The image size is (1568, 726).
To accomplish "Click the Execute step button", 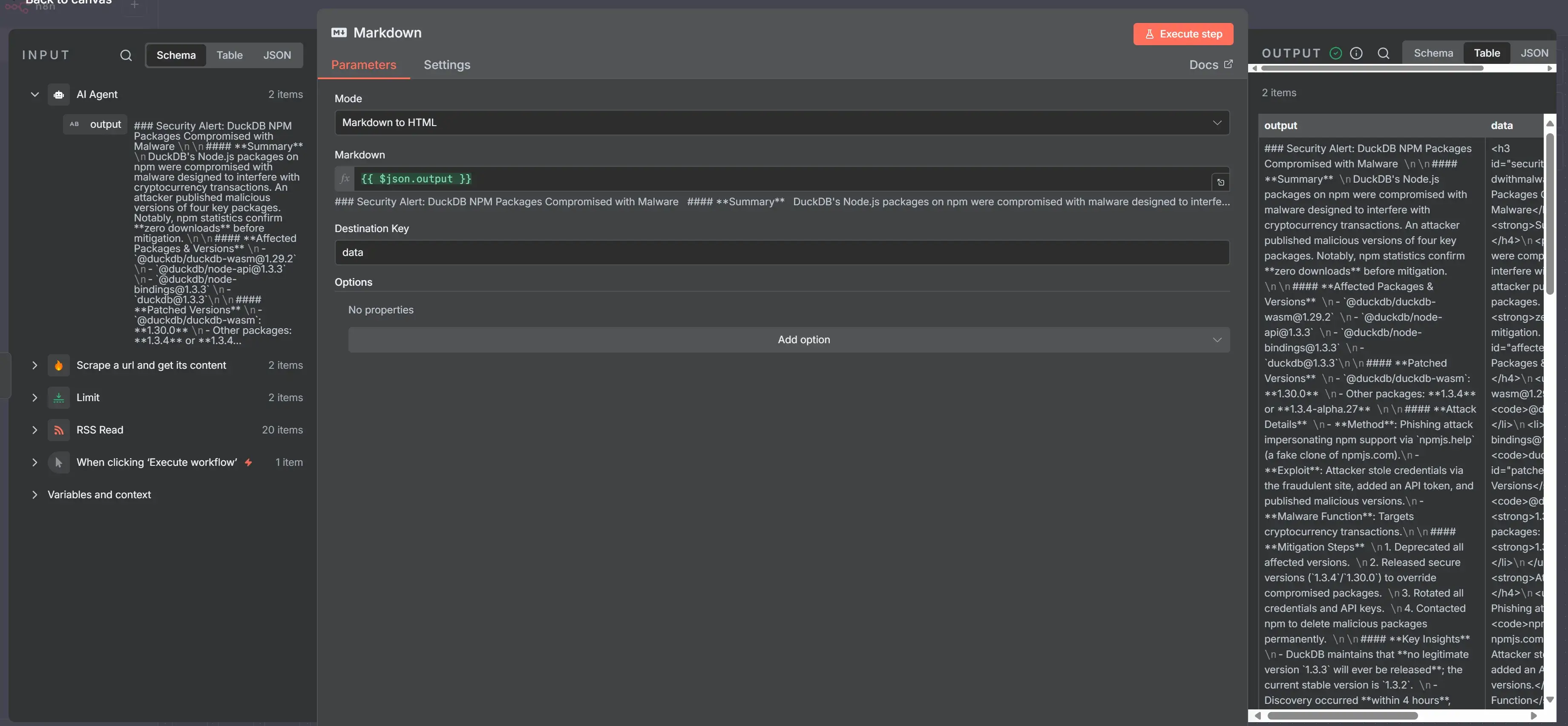I will (1182, 34).
